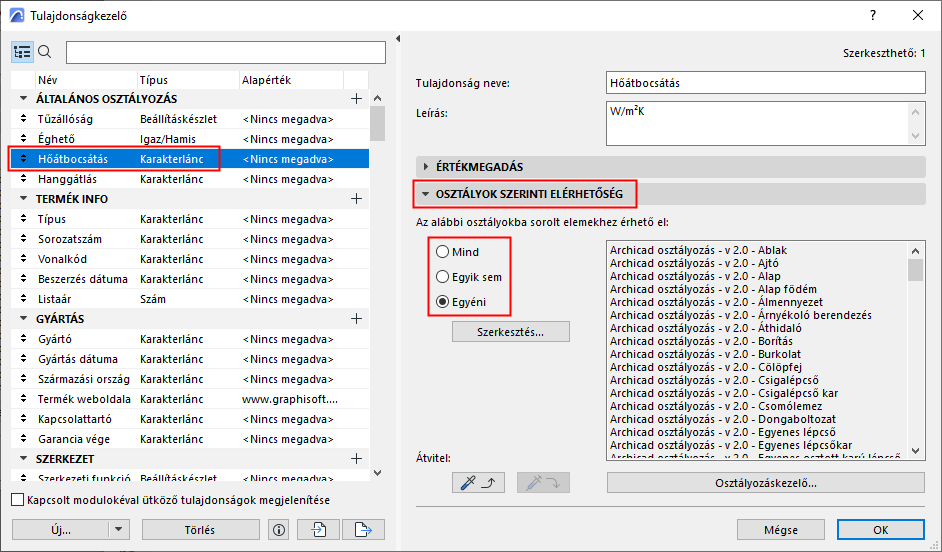Image resolution: width=942 pixels, height=552 pixels.
Task: Expand the ÉRTÉKMEGADÁS section
Action: [426, 167]
